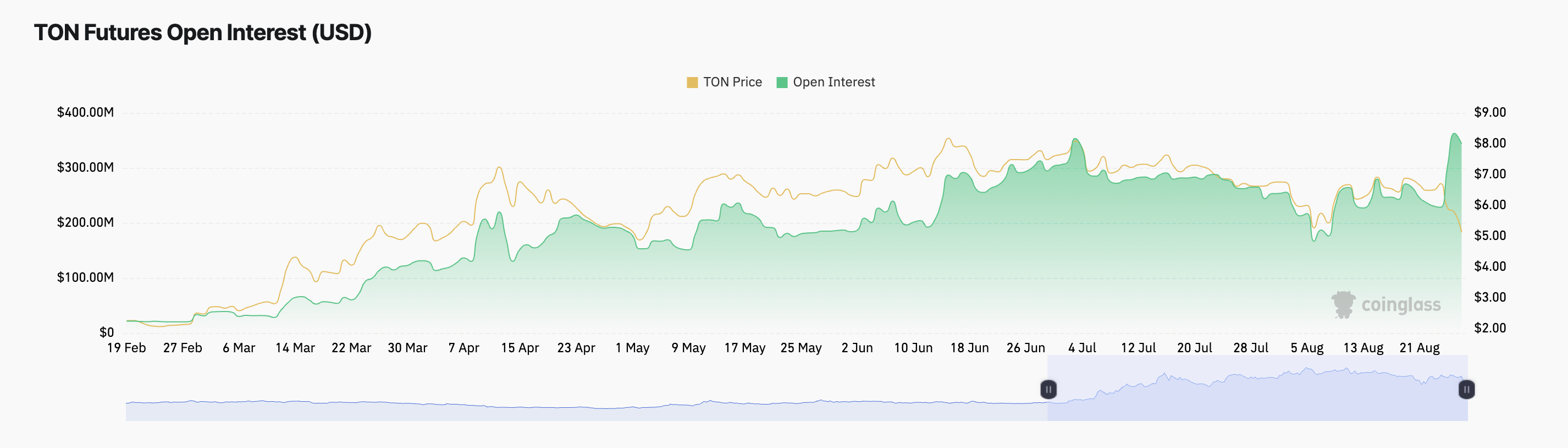The image size is (1568, 448).
Task: Click the coinglass mascot logo icon
Action: tap(1343, 304)
